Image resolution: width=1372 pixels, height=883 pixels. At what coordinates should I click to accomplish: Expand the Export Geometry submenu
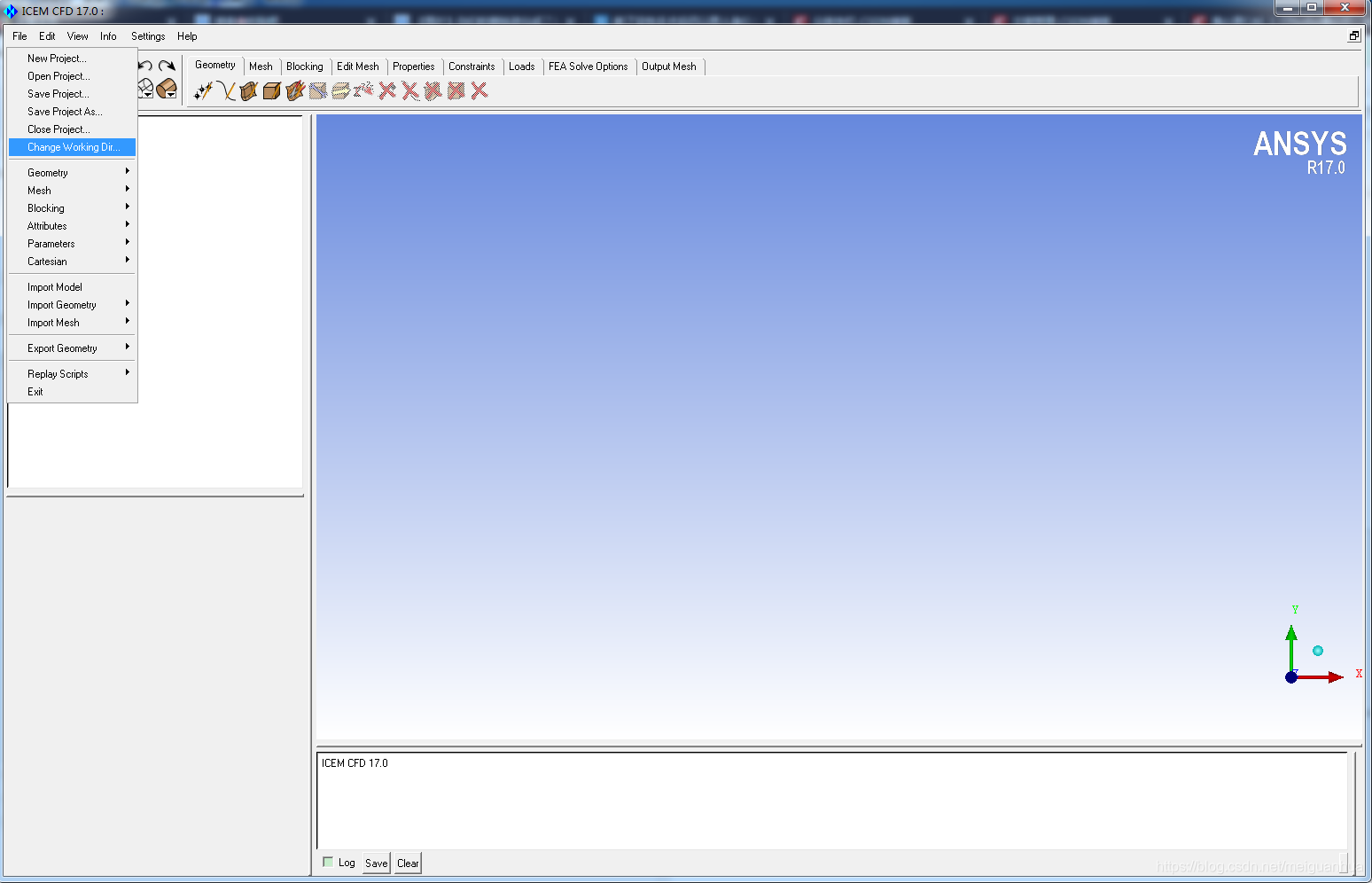[72, 348]
